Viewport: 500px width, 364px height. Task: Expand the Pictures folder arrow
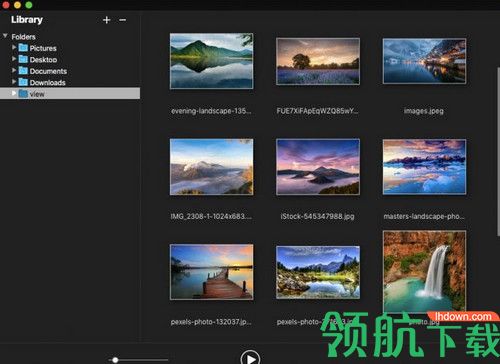pyautogui.click(x=14, y=47)
